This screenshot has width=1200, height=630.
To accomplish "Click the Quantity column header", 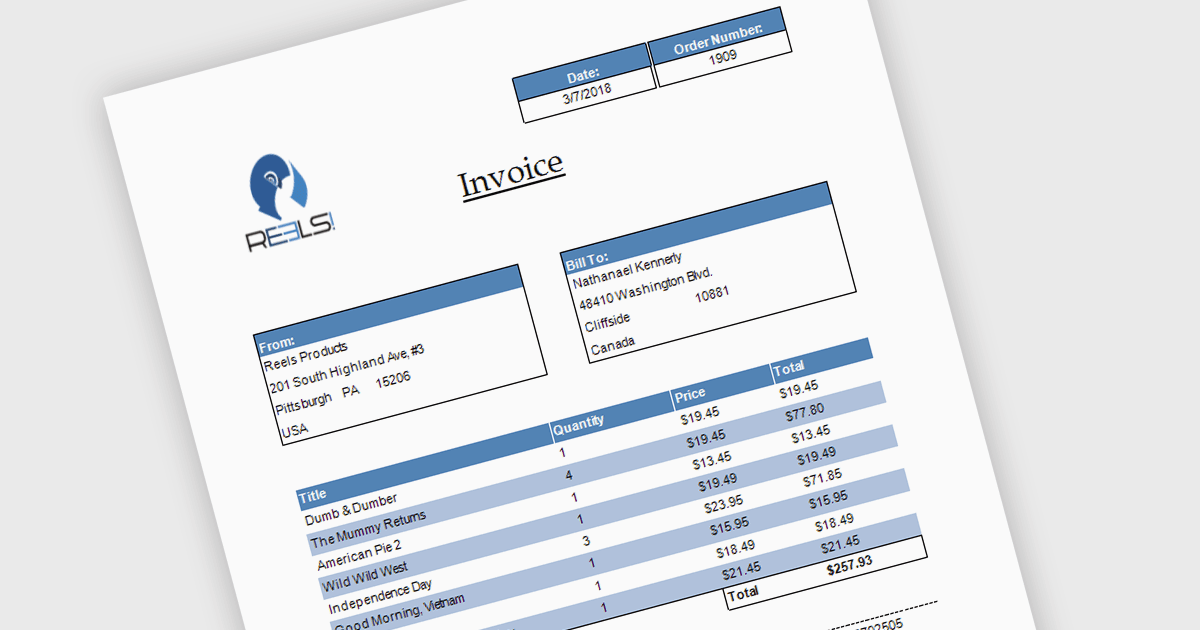I will point(579,424).
